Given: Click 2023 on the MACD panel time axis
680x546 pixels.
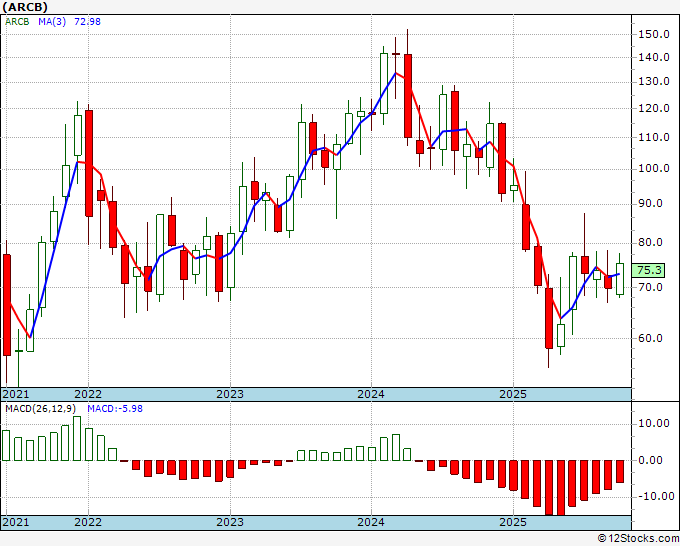Looking at the screenshot, I should click(230, 522).
